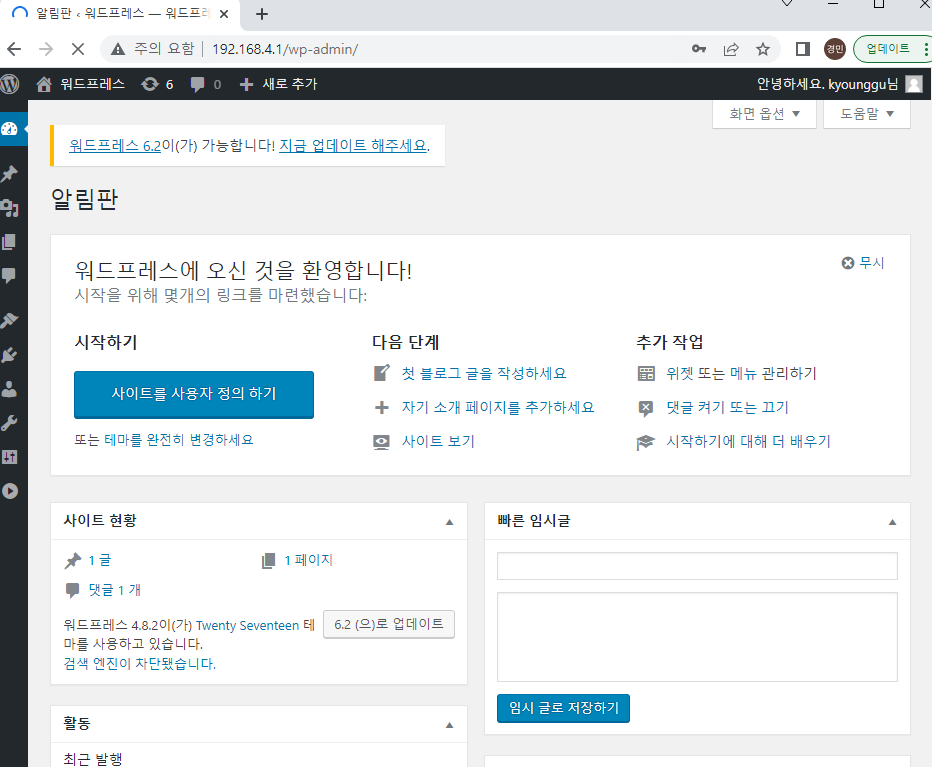Open the Posts pushpin icon in sidebar

pos(10,174)
